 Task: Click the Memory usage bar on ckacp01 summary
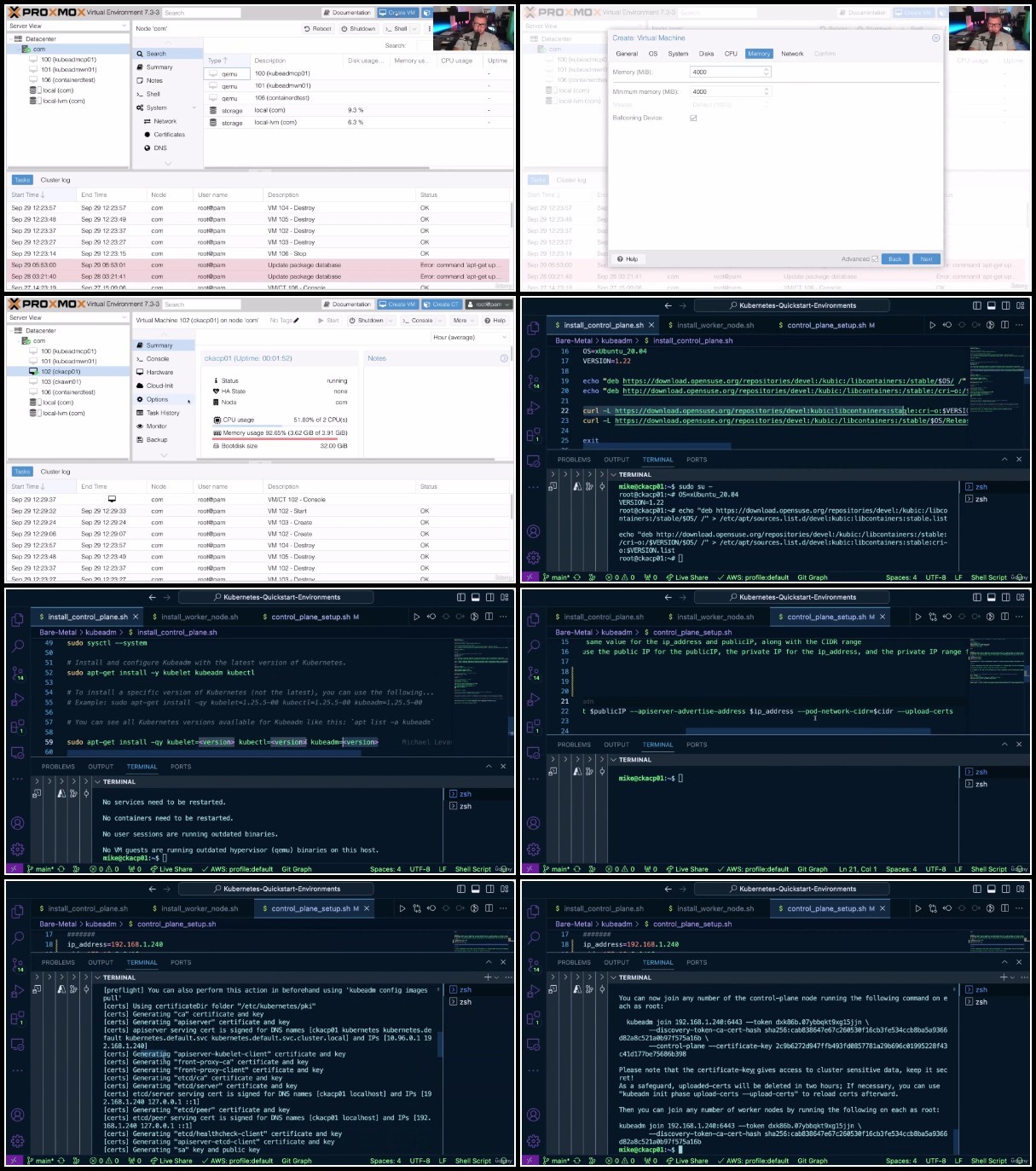(280, 438)
